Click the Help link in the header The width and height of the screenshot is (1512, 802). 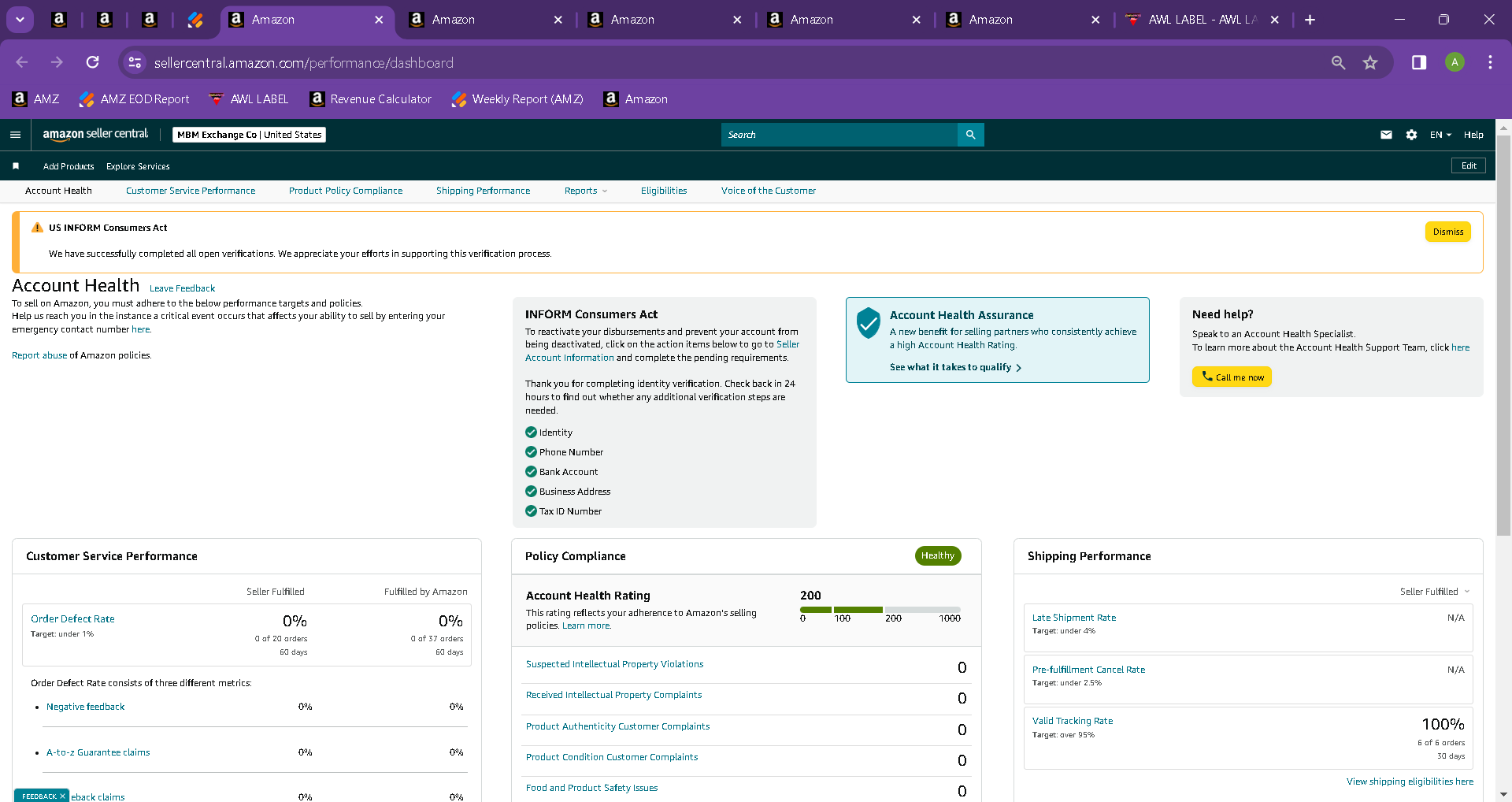pos(1473,135)
